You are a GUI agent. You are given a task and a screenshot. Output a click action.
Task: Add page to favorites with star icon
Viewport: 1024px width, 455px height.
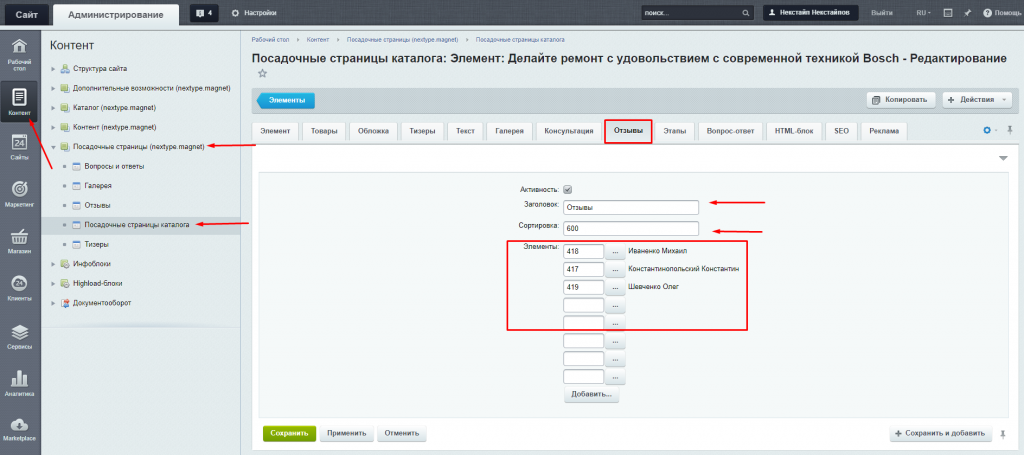tap(263, 74)
